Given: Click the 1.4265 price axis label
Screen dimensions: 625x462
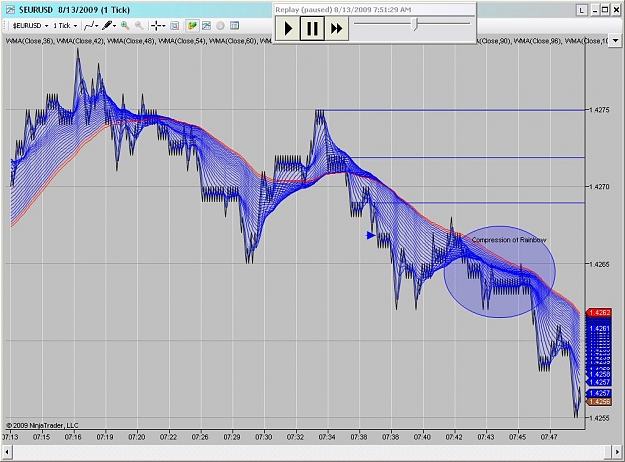Looking at the screenshot, I should coord(599,263).
